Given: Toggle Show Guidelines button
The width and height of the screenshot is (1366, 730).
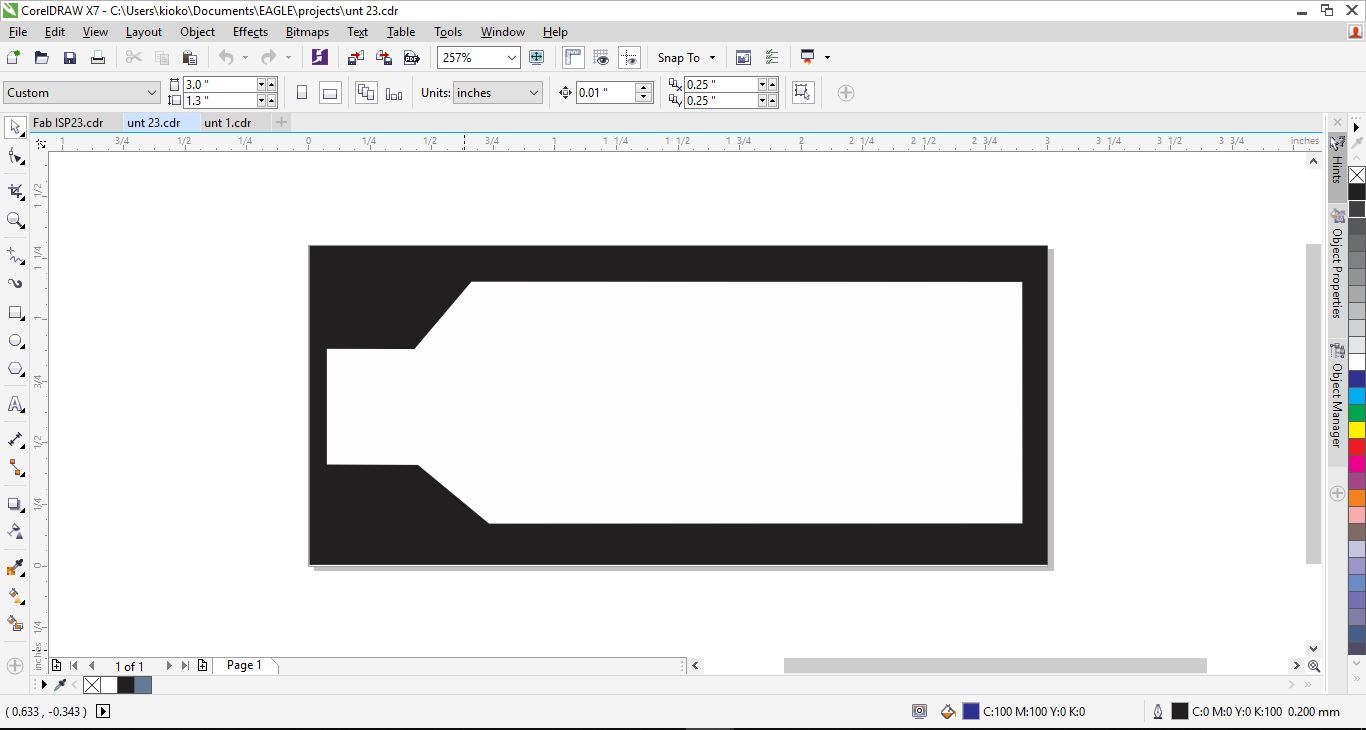Looking at the screenshot, I should (629, 58).
